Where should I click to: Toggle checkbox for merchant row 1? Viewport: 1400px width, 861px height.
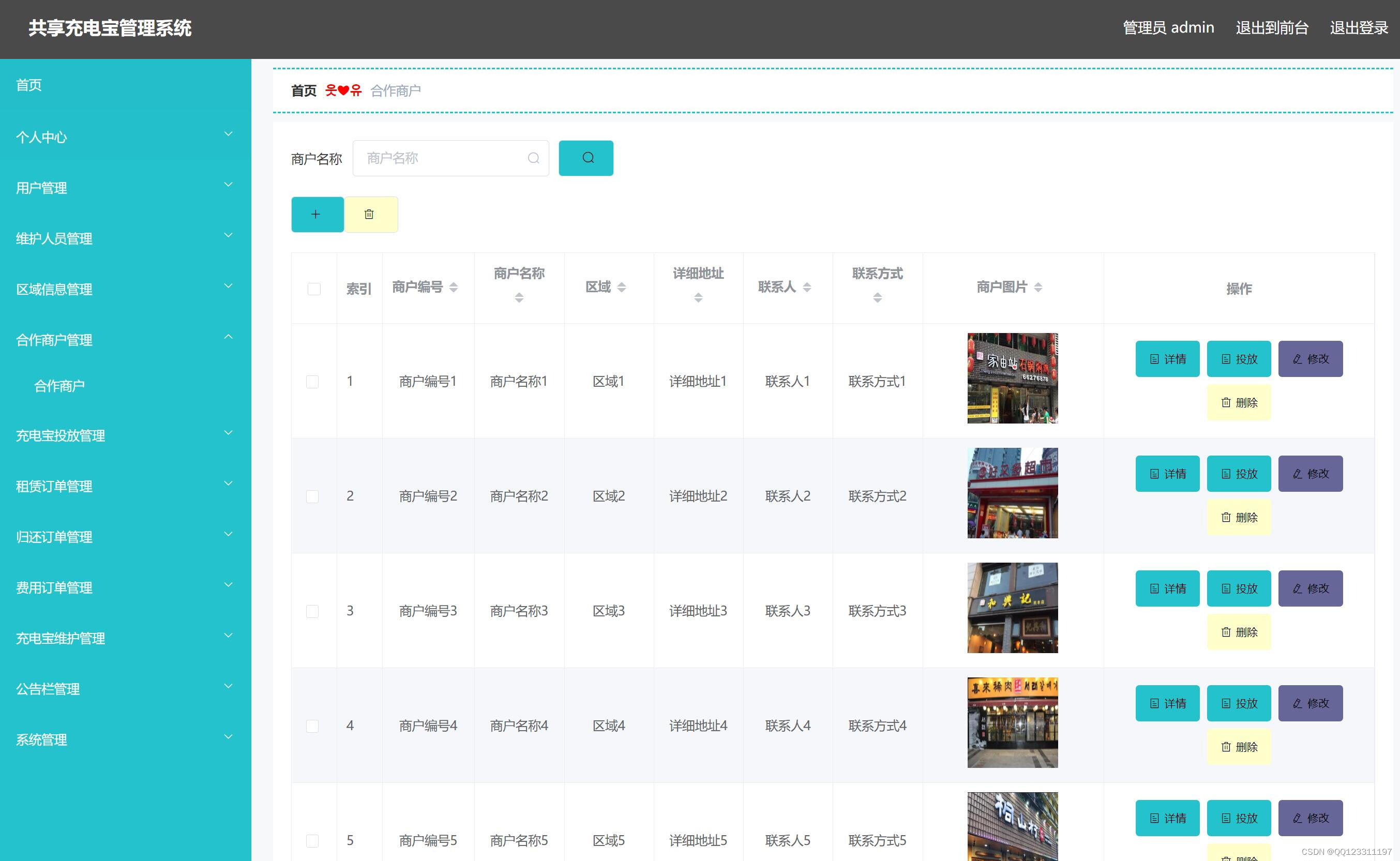(312, 381)
